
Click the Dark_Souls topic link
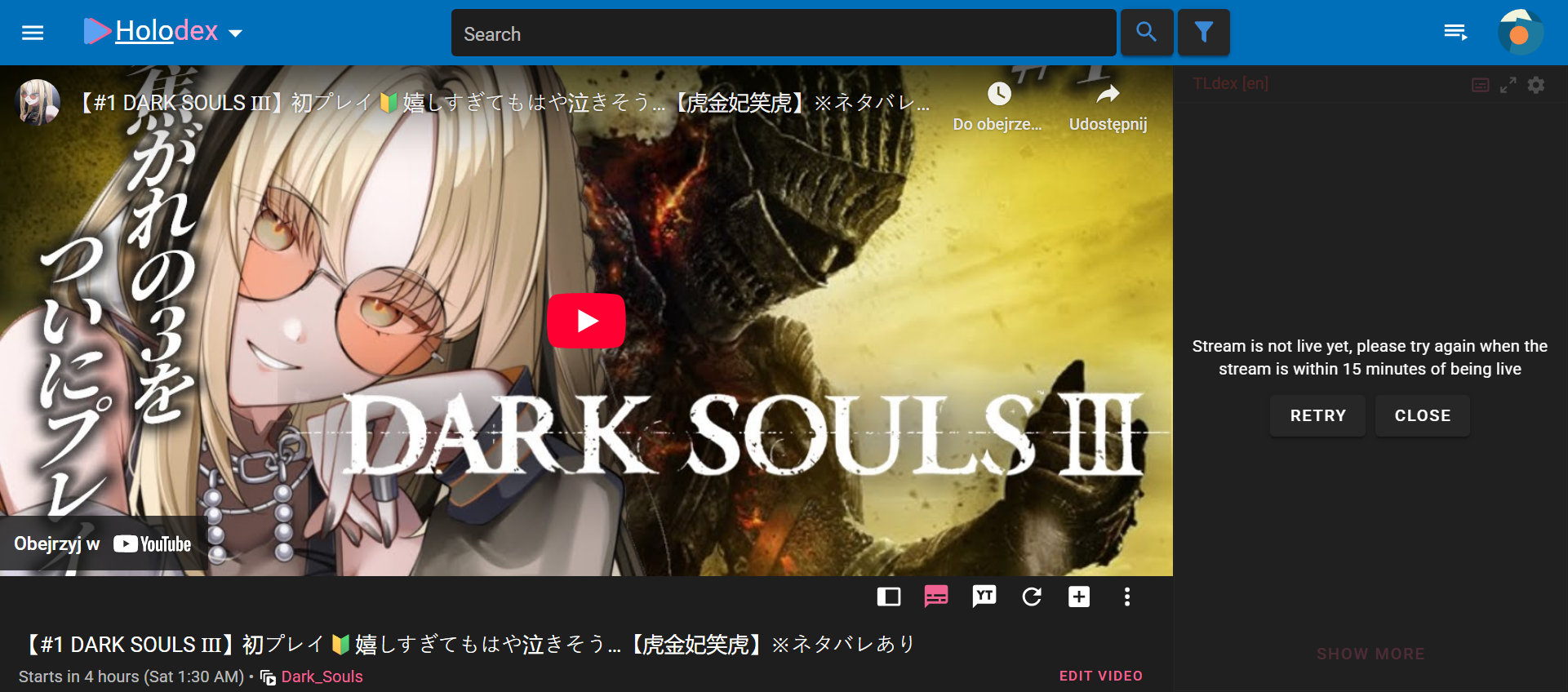322,676
